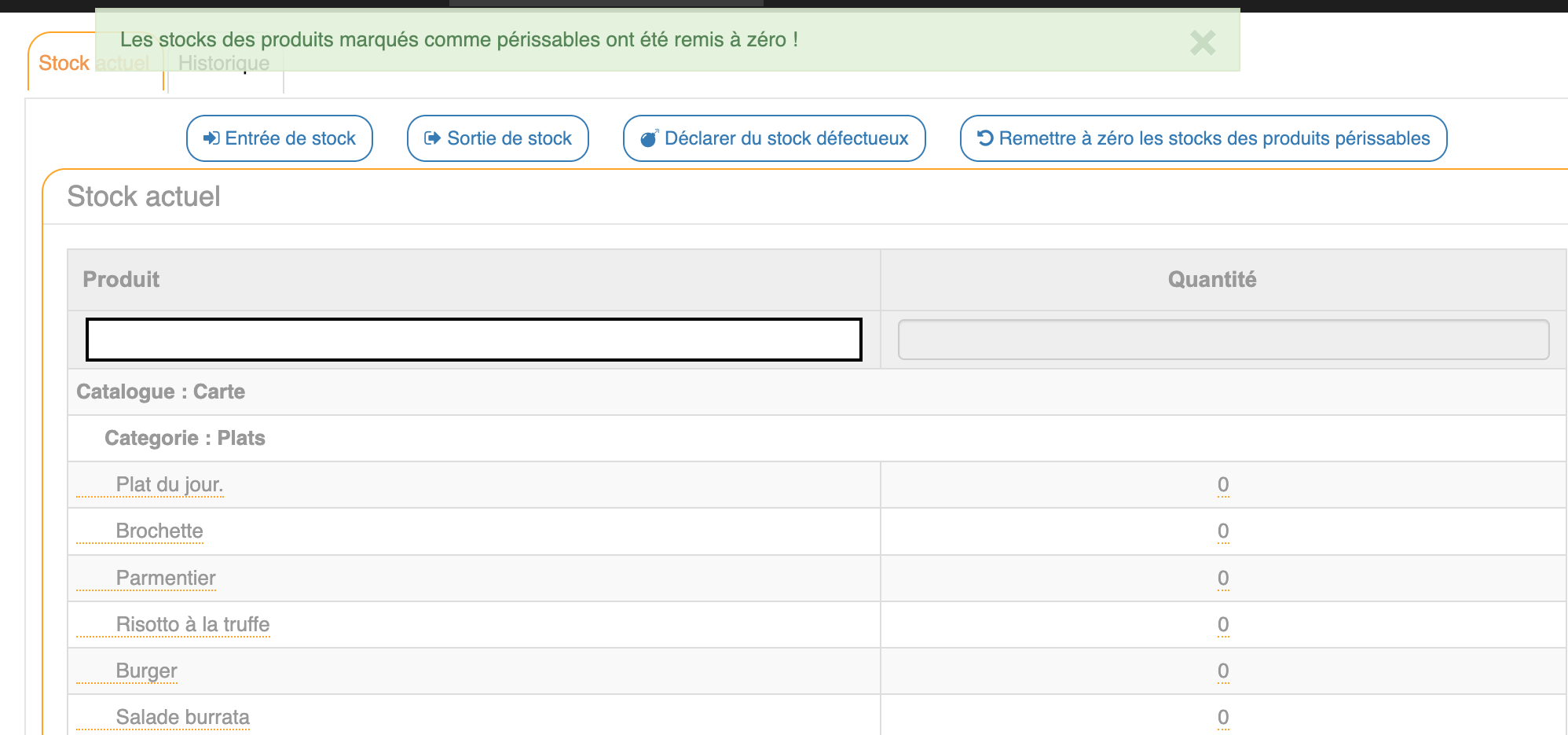Image resolution: width=1568 pixels, height=735 pixels.
Task: Sort by the Quantité column header
Action: tap(1211, 280)
